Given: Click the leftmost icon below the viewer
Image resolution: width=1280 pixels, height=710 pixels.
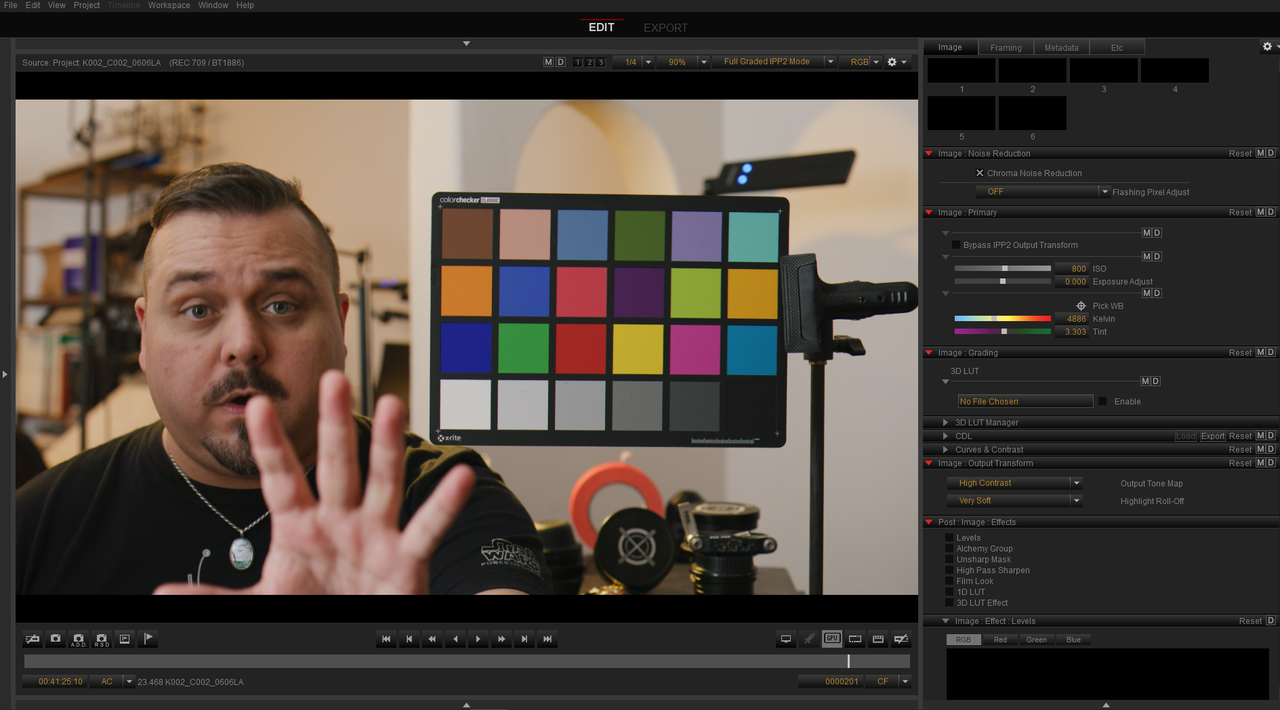Looking at the screenshot, I should pos(32,638).
